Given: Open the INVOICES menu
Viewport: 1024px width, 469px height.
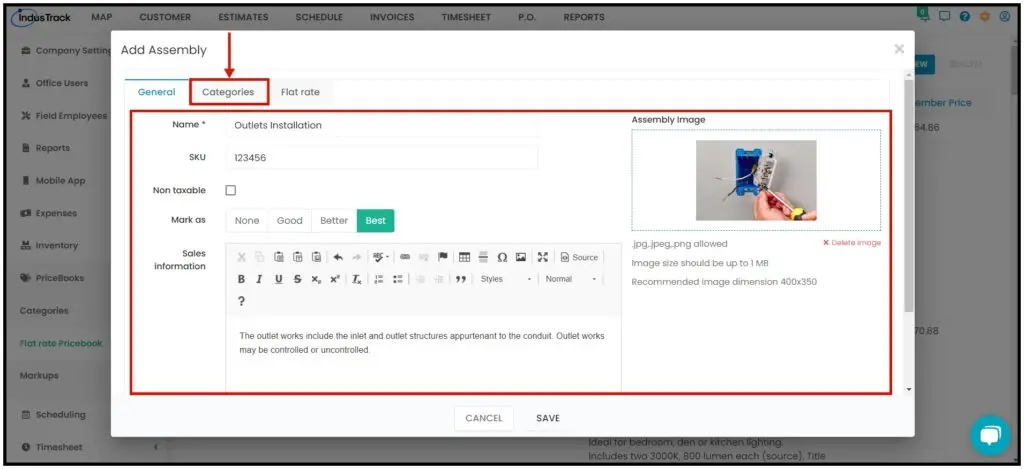Looking at the screenshot, I should [x=392, y=18].
